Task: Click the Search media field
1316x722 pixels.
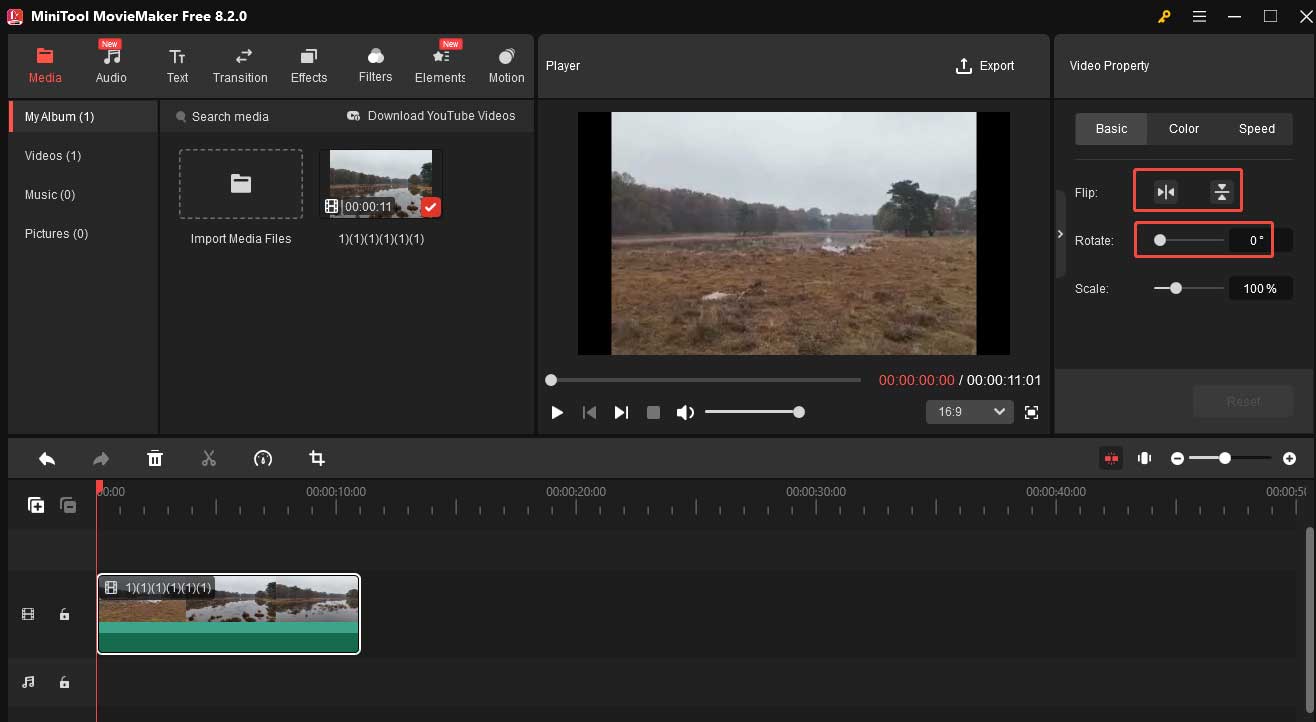Action: 229,117
